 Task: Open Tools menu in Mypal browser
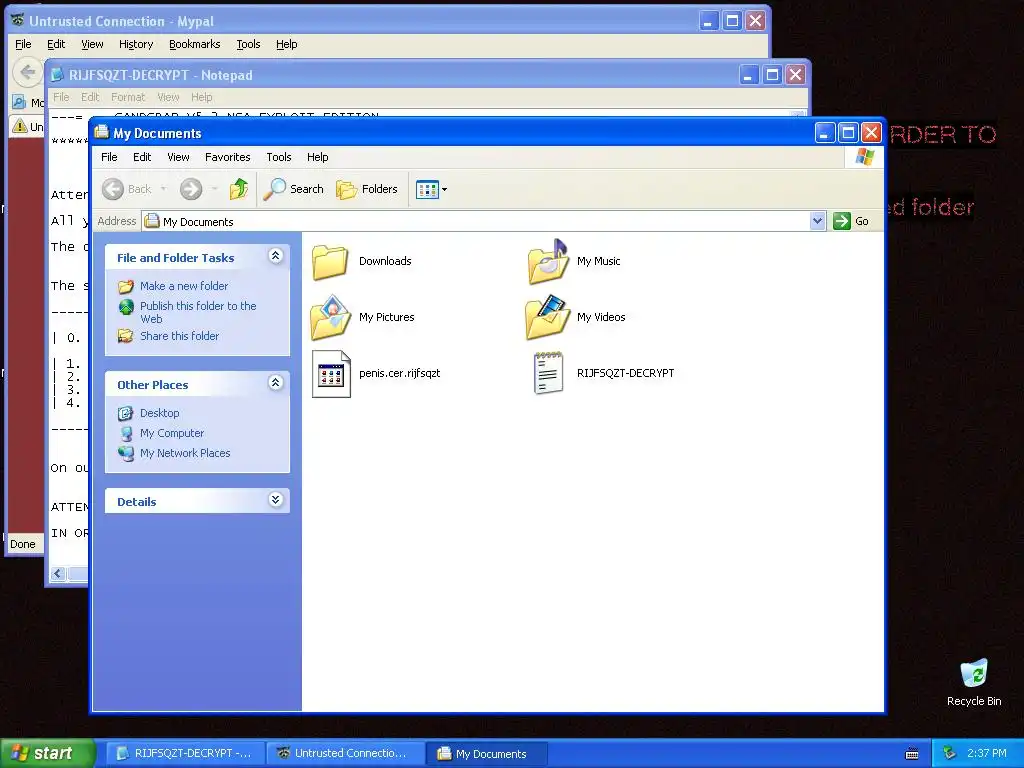click(x=248, y=44)
